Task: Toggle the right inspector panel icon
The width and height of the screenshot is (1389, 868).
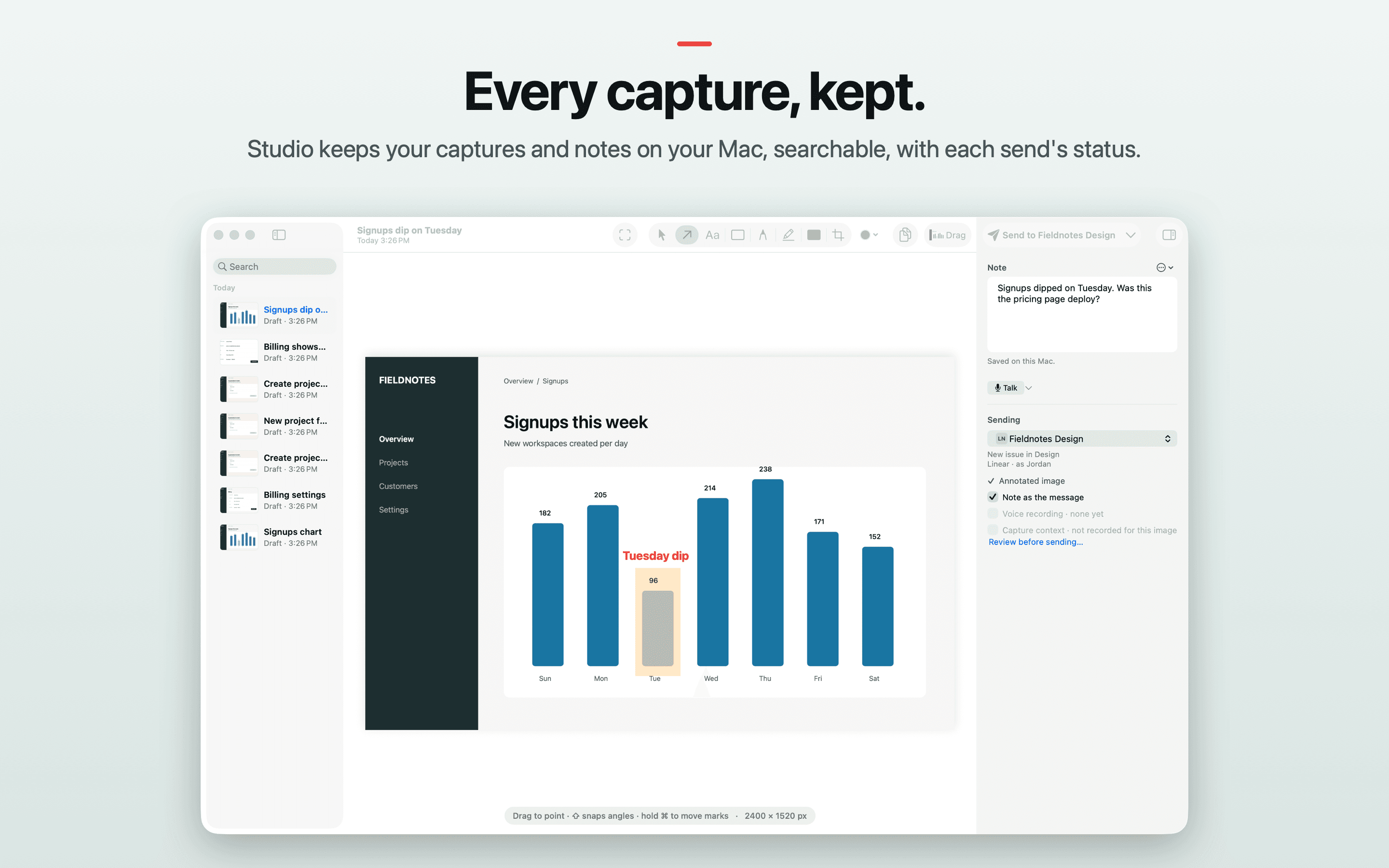Action: click(1169, 235)
